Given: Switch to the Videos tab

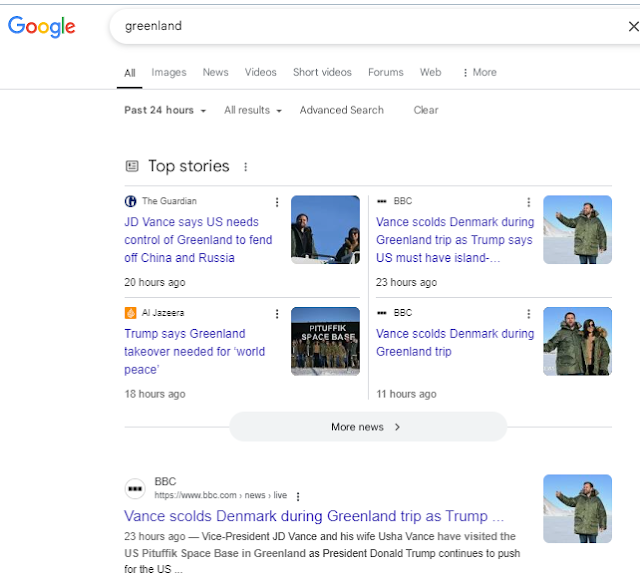Looking at the screenshot, I should point(260,72).
